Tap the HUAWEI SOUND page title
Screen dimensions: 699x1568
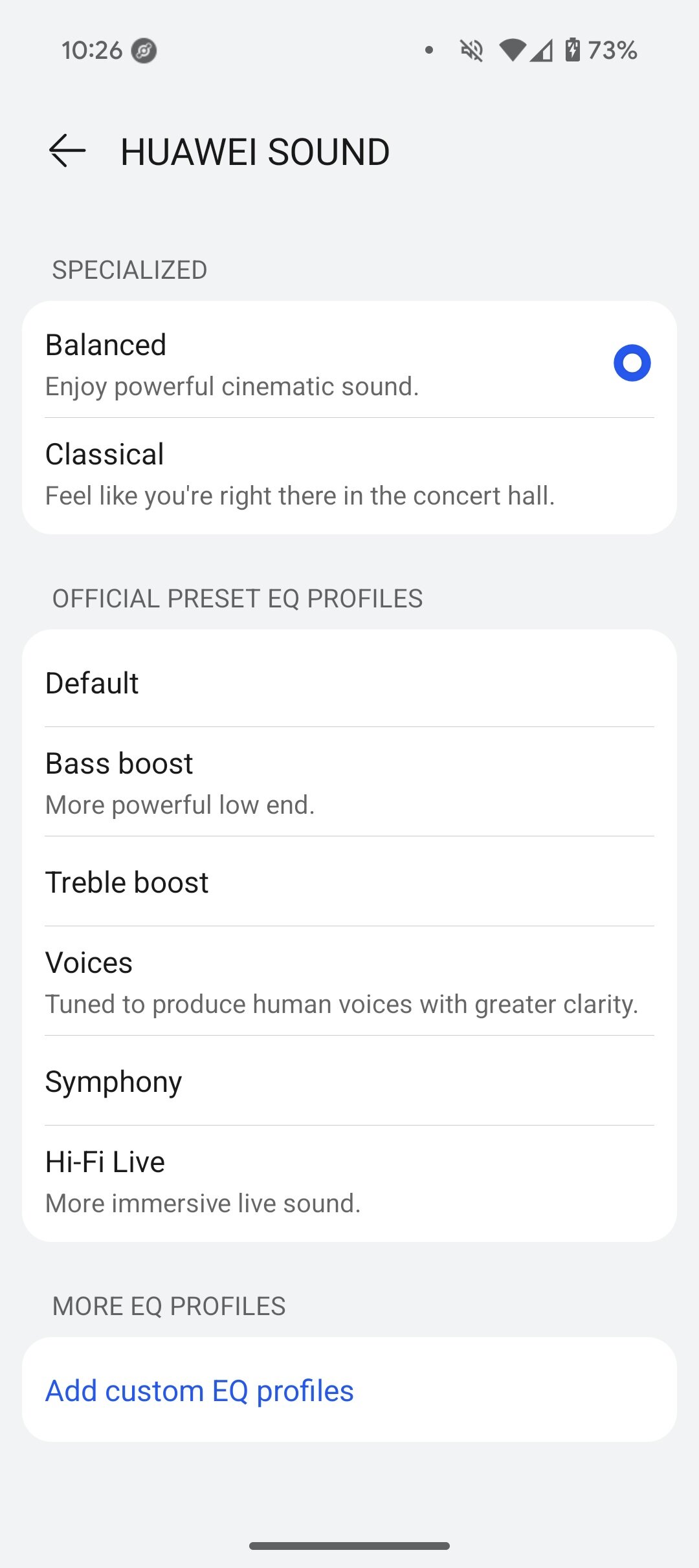pos(255,152)
